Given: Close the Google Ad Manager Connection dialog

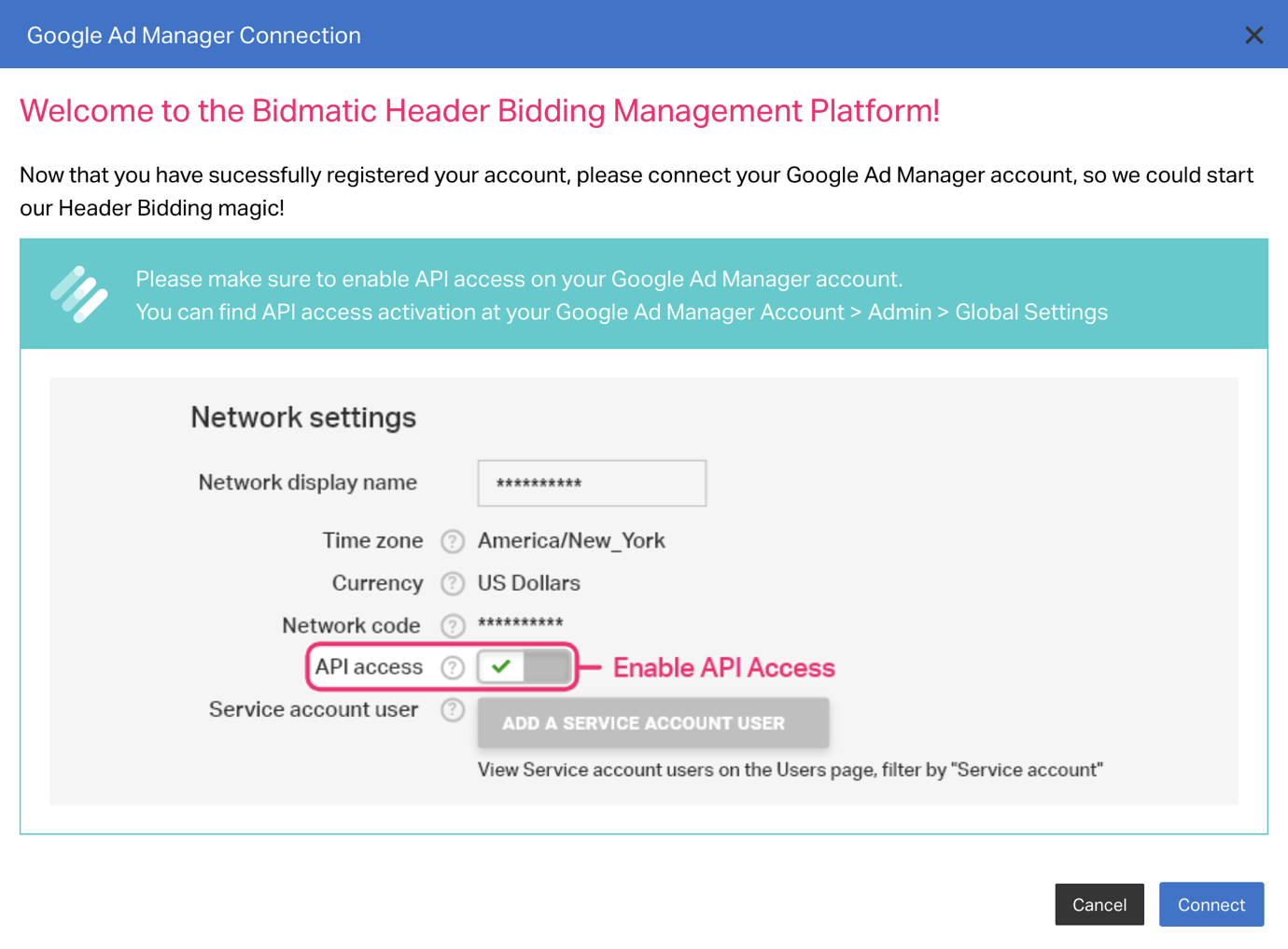Looking at the screenshot, I should pyautogui.click(x=1253, y=35).
